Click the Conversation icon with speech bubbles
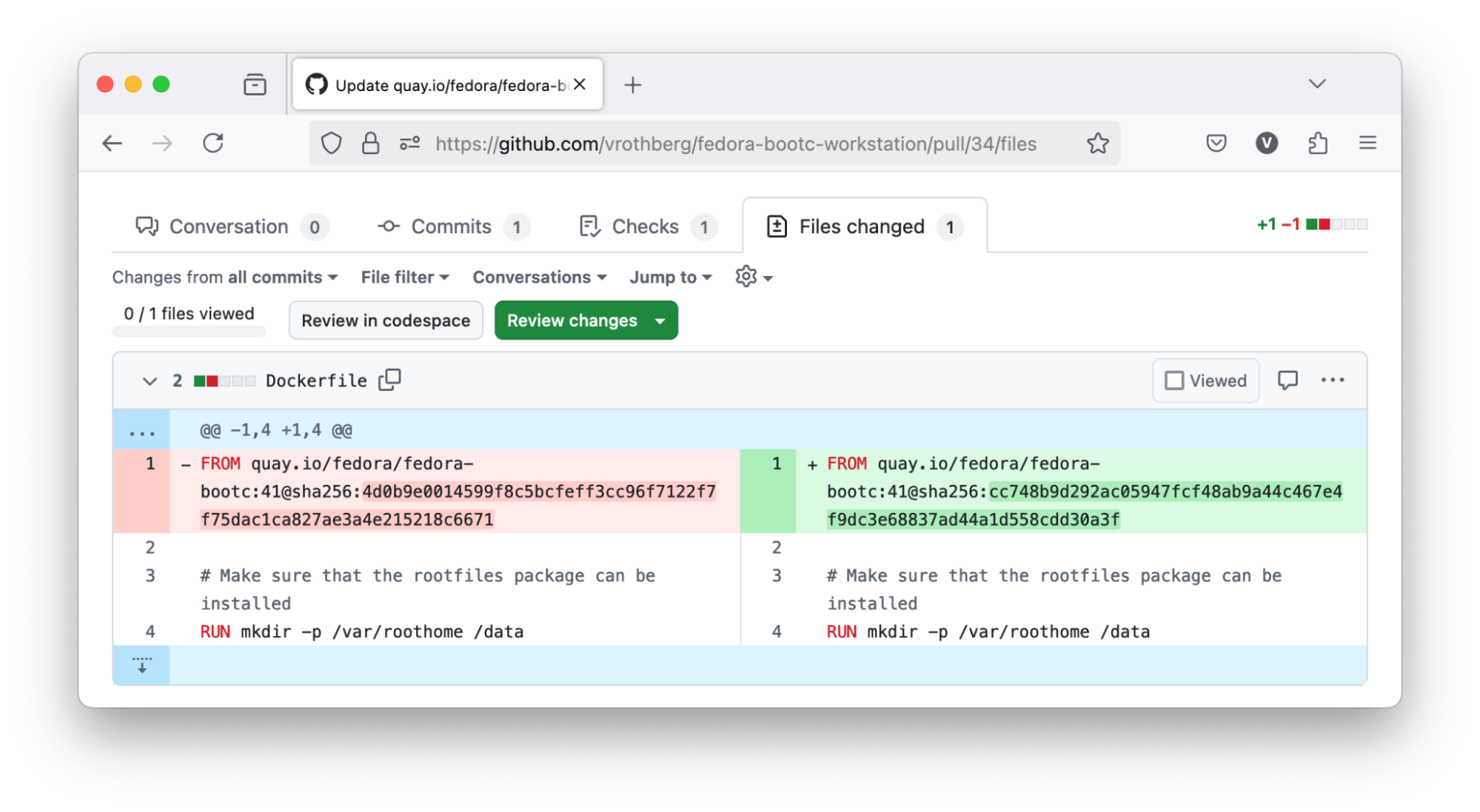 (x=147, y=227)
